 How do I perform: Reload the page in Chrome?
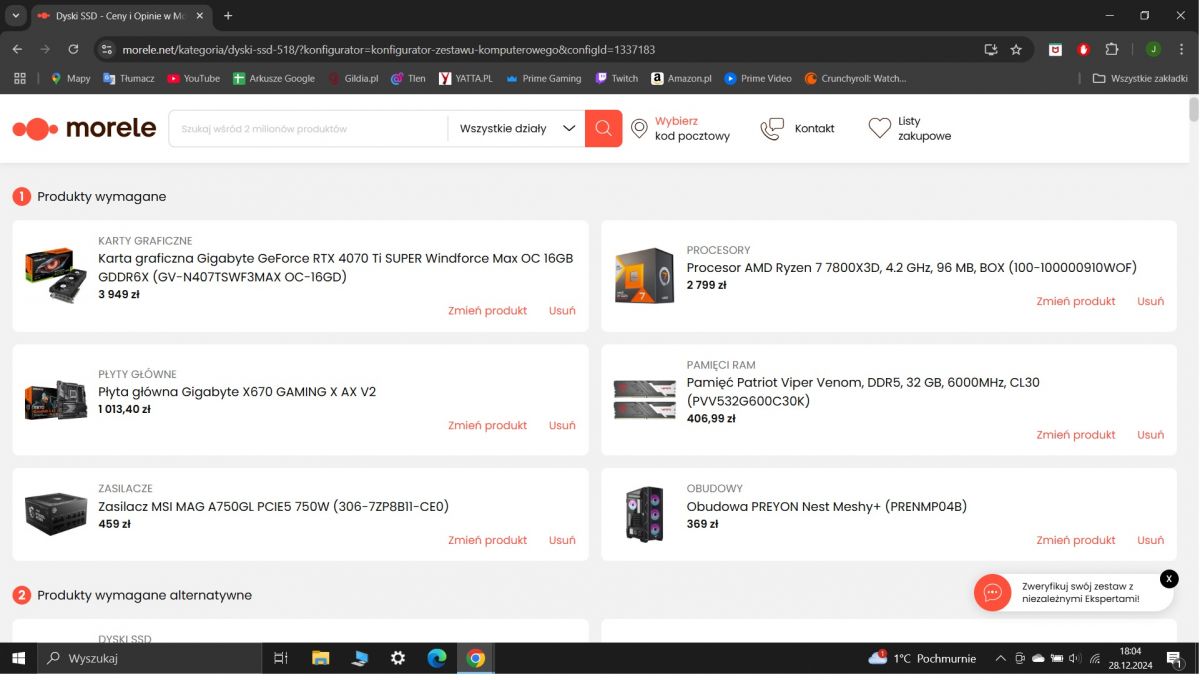(x=73, y=49)
